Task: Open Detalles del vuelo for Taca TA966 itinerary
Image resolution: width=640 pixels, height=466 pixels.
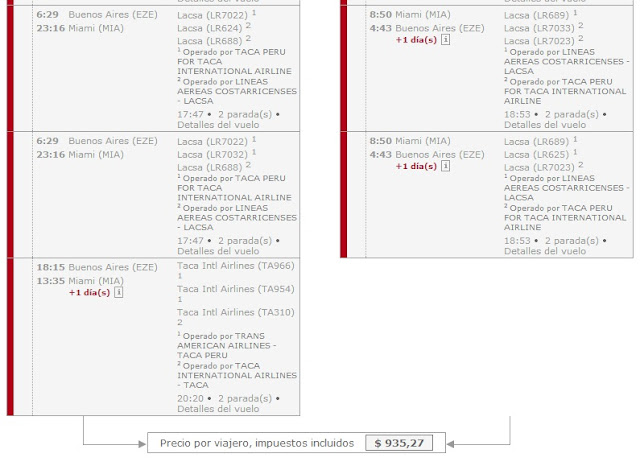Action: tap(218, 409)
